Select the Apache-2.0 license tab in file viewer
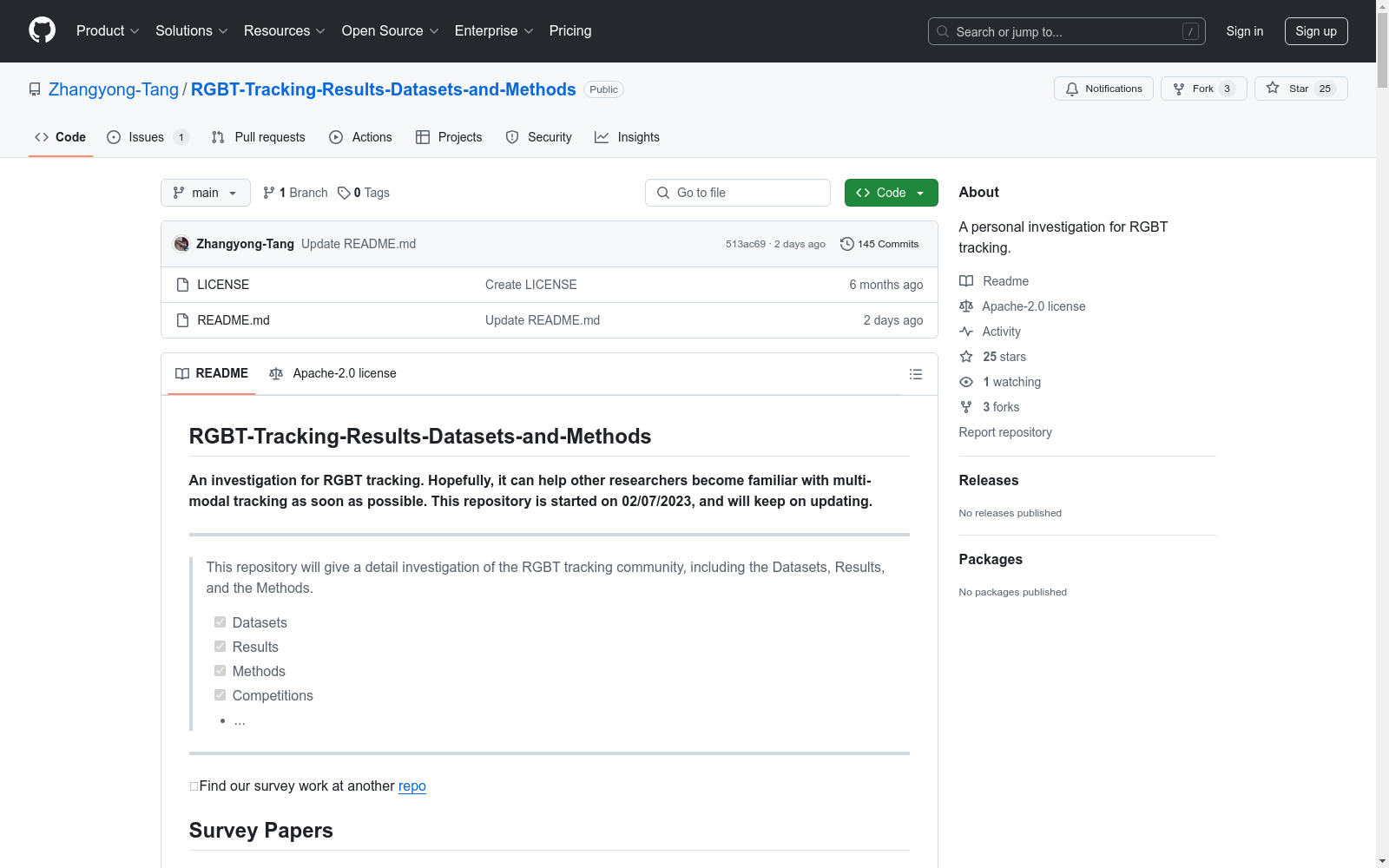Viewport: 1389px width, 868px height. (x=332, y=373)
